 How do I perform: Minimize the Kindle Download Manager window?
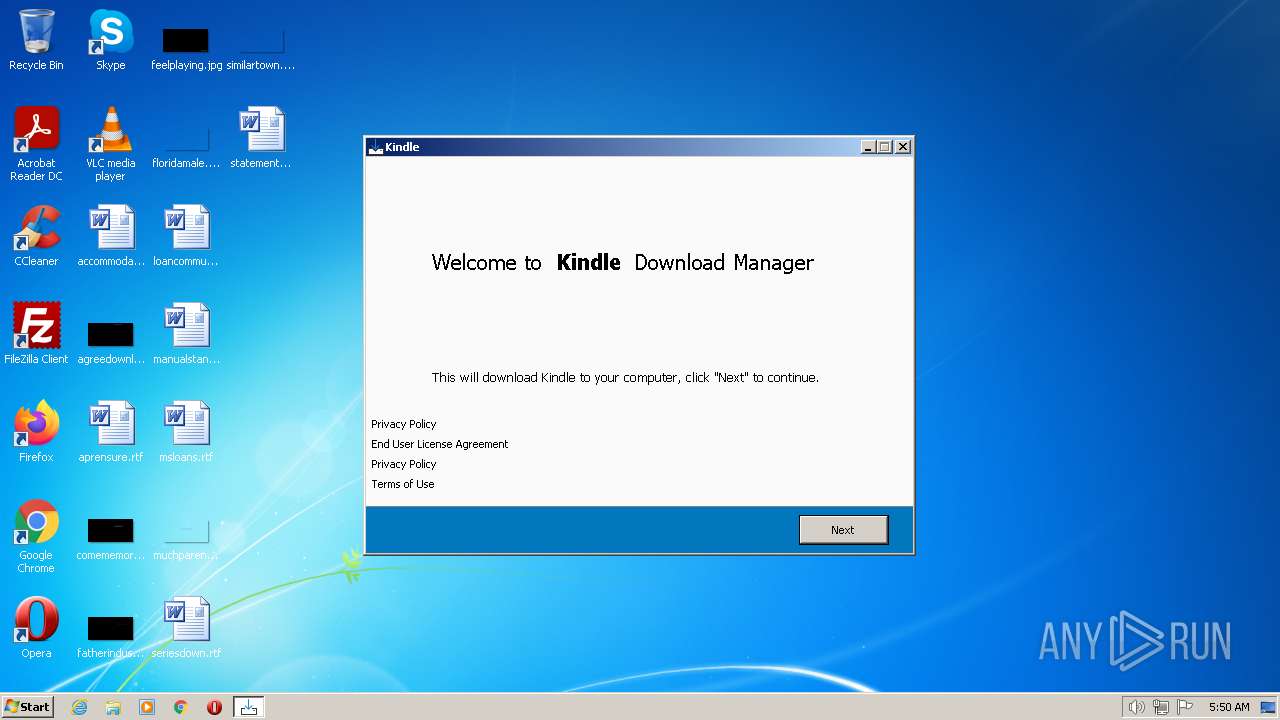coord(868,147)
